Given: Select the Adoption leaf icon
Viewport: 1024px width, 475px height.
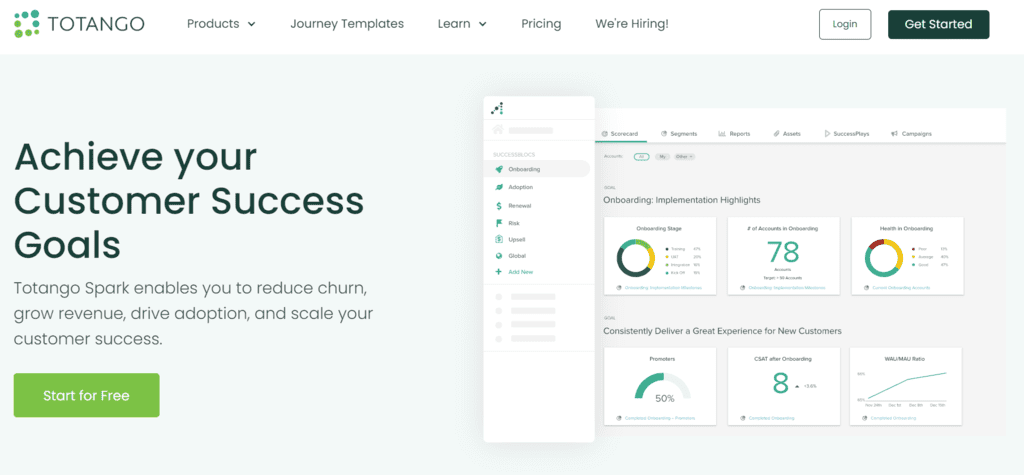Looking at the screenshot, I should click(x=499, y=187).
